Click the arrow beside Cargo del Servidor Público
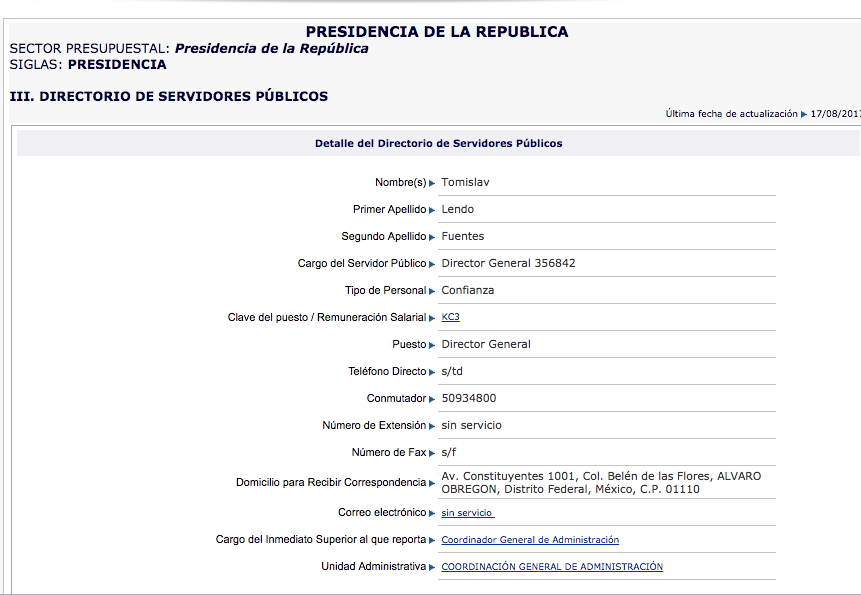The height and width of the screenshot is (595, 861). click(432, 264)
